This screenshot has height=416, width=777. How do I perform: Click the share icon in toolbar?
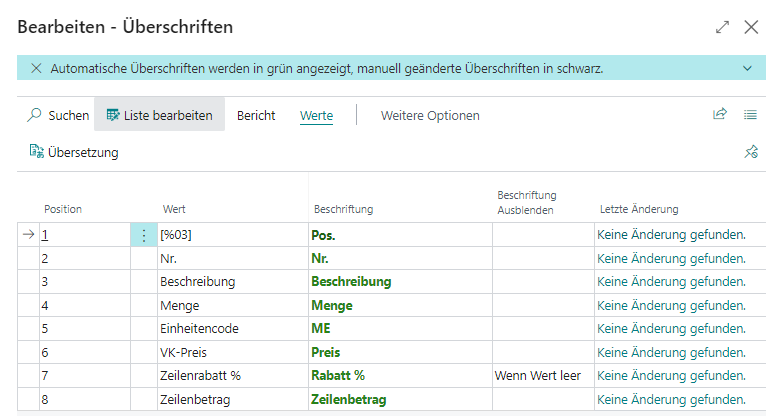719,115
